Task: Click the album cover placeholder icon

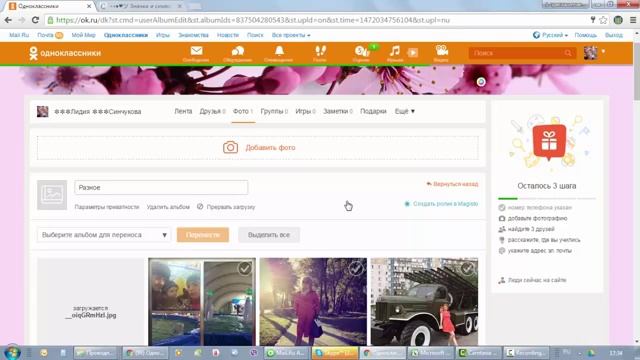Action: (52, 195)
